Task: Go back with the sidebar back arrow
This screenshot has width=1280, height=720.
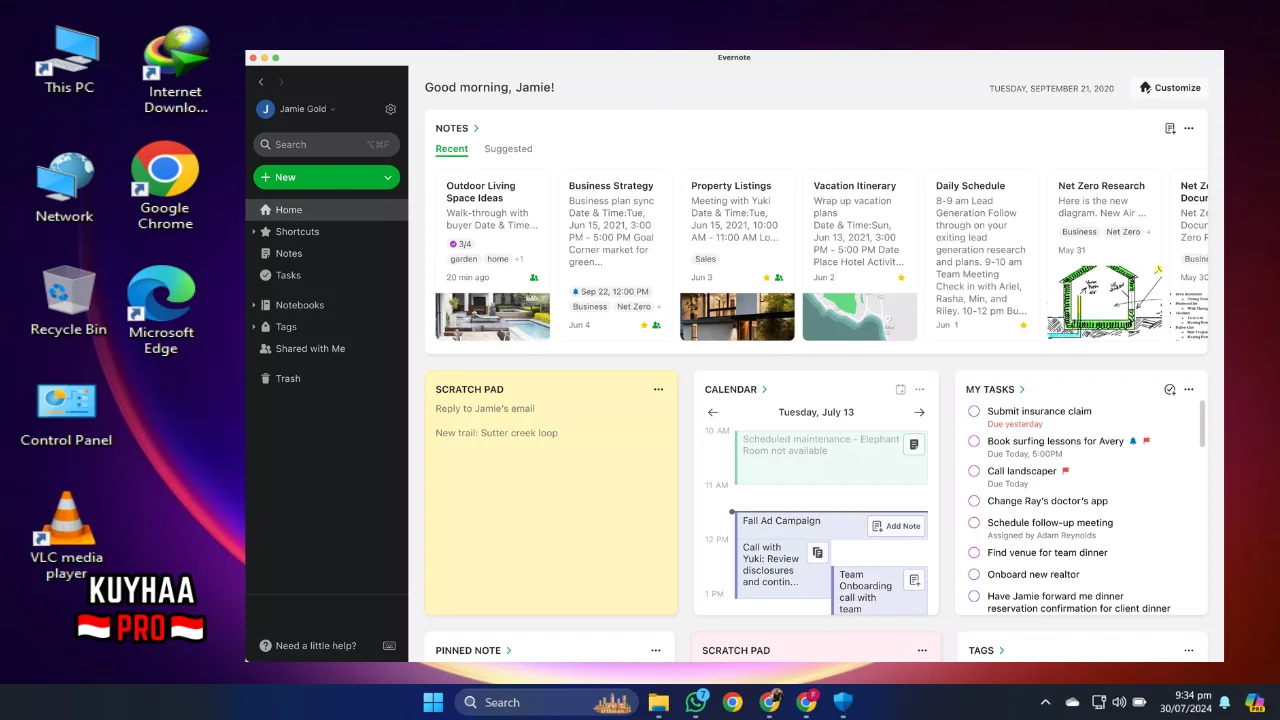Action: point(261,82)
